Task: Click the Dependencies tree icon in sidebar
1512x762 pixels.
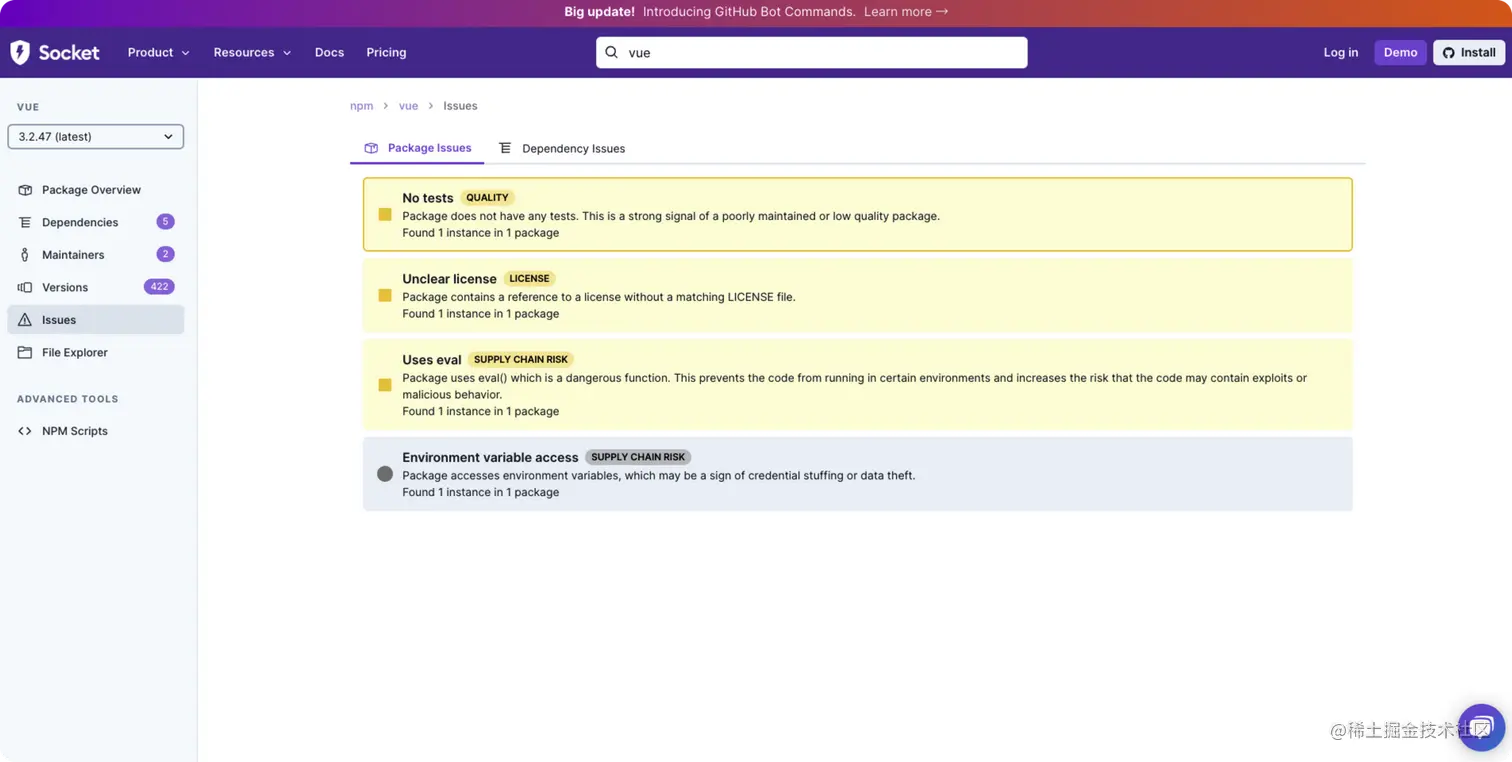Action: [x=25, y=222]
